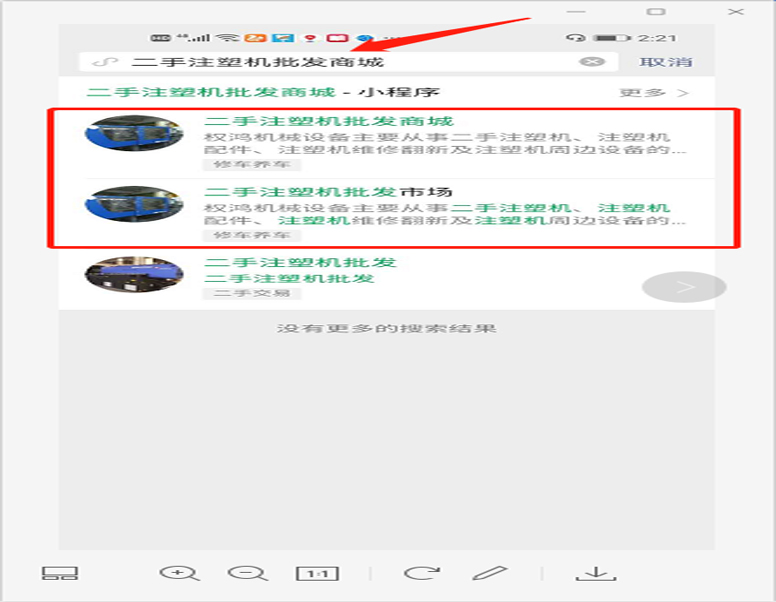776x602 pixels.
Task: Click the Wi-Fi status icon
Action: (x=227, y=38)
